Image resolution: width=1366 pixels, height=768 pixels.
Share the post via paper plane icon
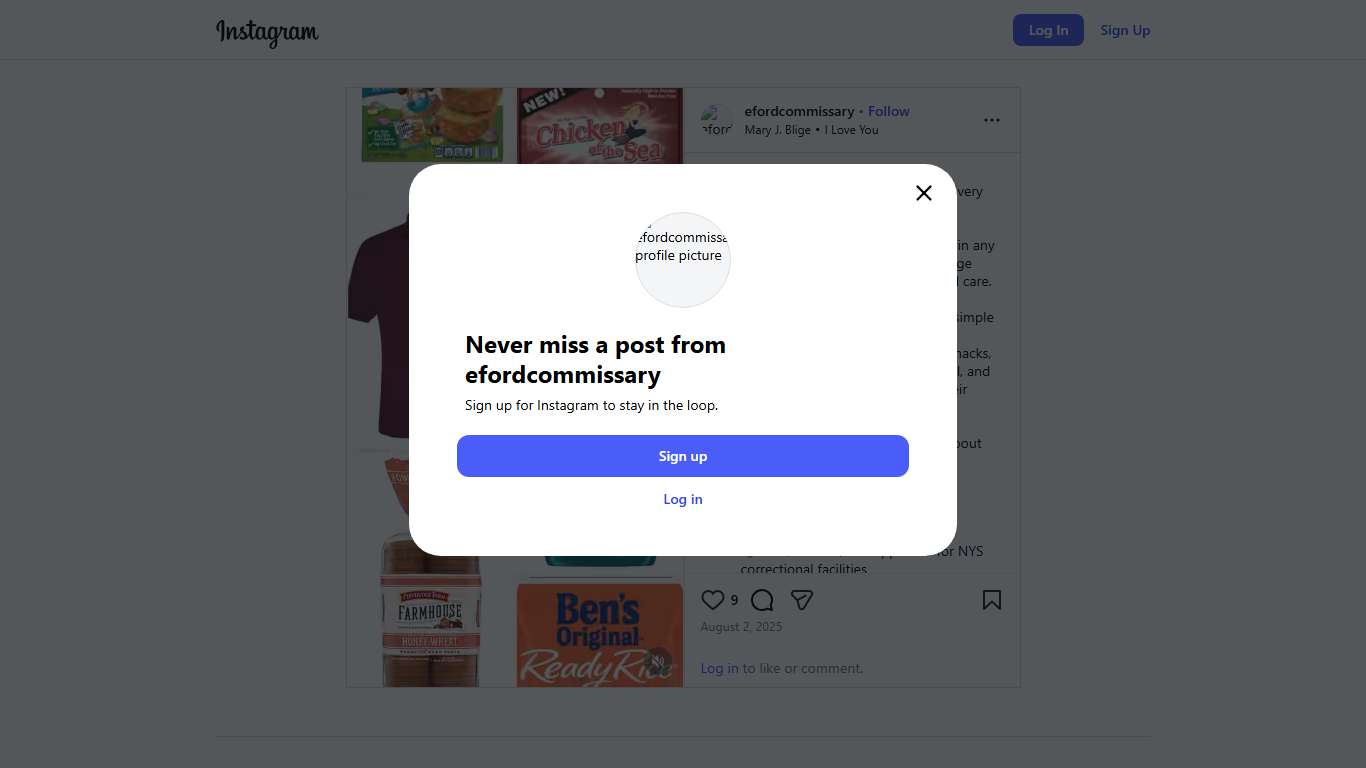coord(802,600)
